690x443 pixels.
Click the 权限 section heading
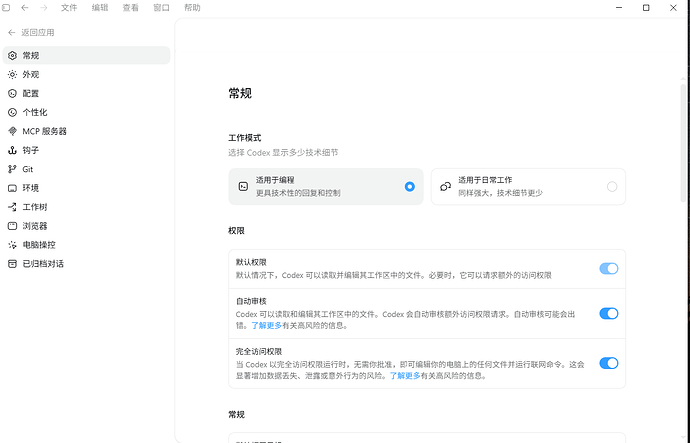[236, 231]
